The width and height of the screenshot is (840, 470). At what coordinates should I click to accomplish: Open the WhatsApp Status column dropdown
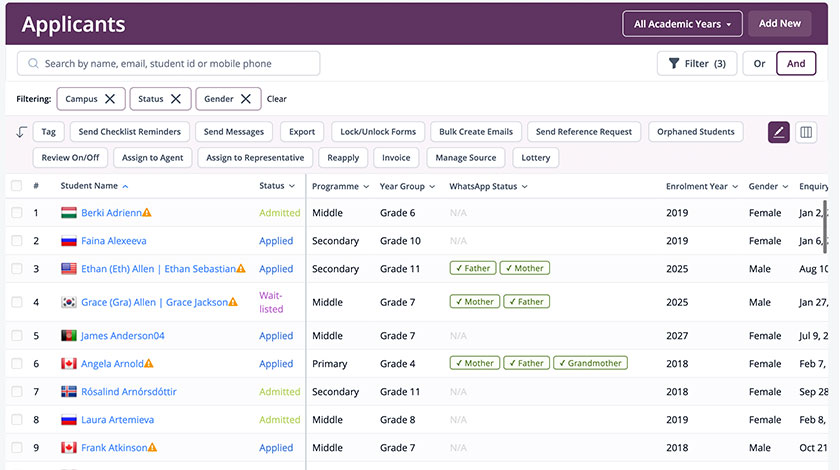(524, 186)
